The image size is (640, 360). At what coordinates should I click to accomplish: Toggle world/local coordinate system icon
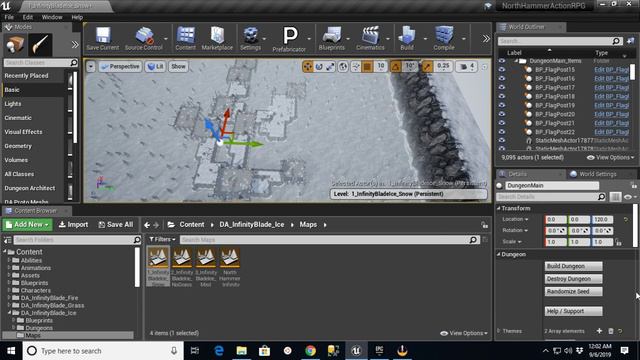[x=343, y=66]
